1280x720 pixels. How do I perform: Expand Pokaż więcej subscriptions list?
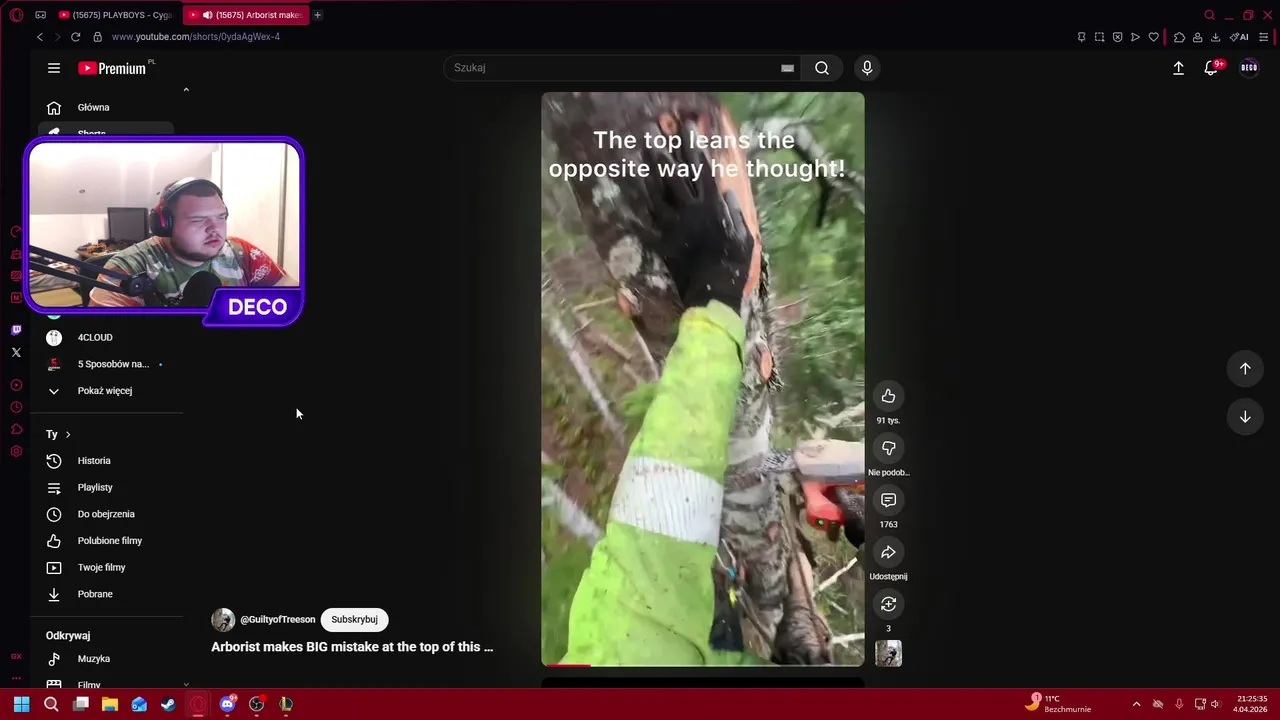[105, 391]
